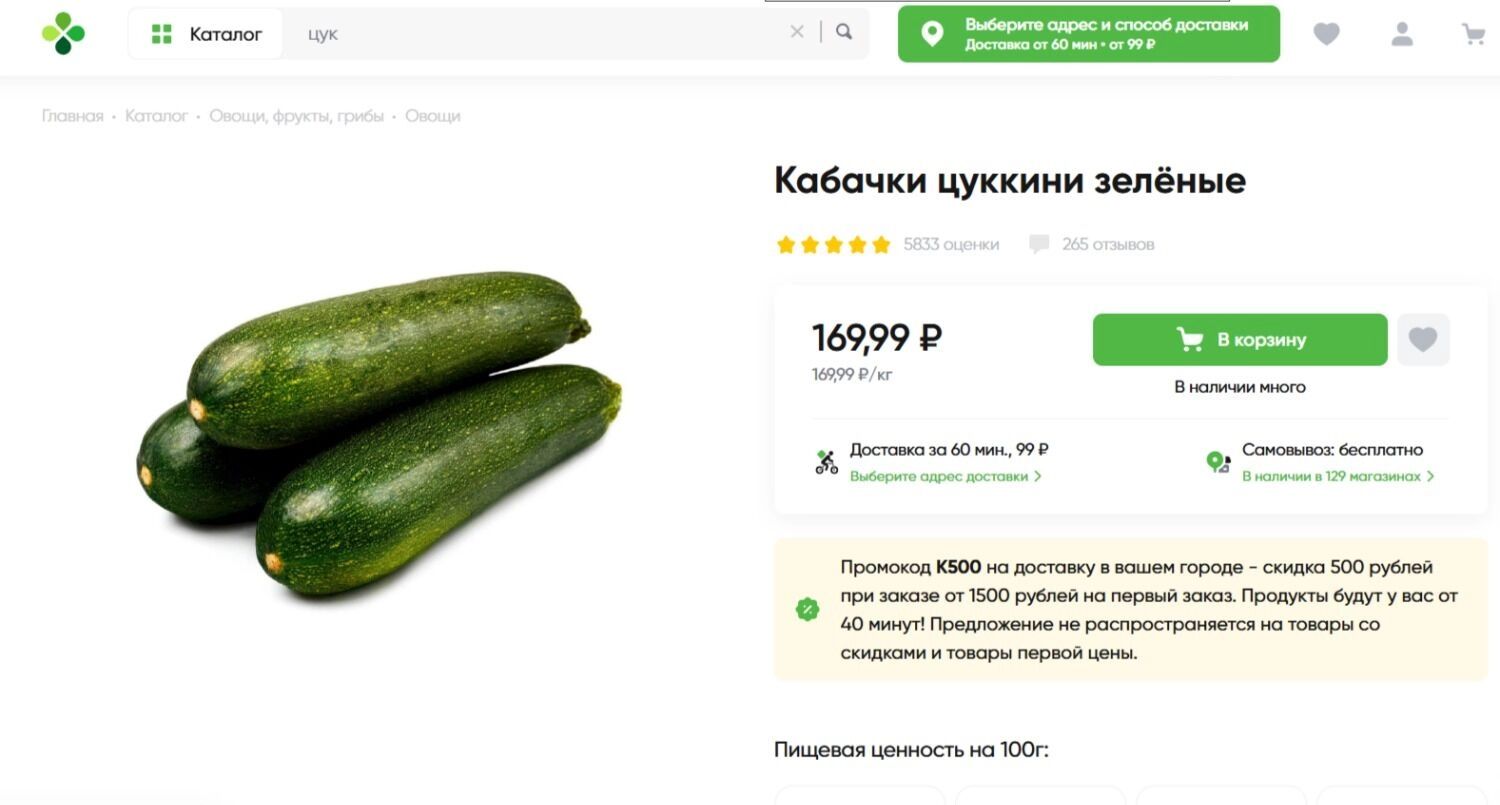Clear the search field with the X
The width and height of the screenshot is (1500, 805).
pyautogui.click(x=797, y=32)
